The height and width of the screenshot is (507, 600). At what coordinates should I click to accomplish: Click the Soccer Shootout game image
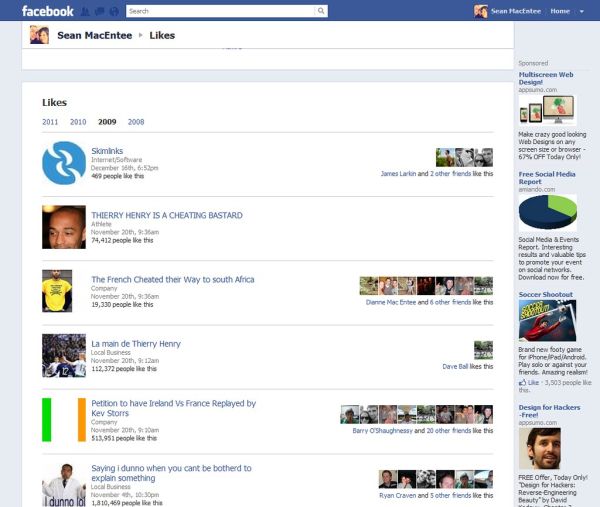[x=547, y=321]
